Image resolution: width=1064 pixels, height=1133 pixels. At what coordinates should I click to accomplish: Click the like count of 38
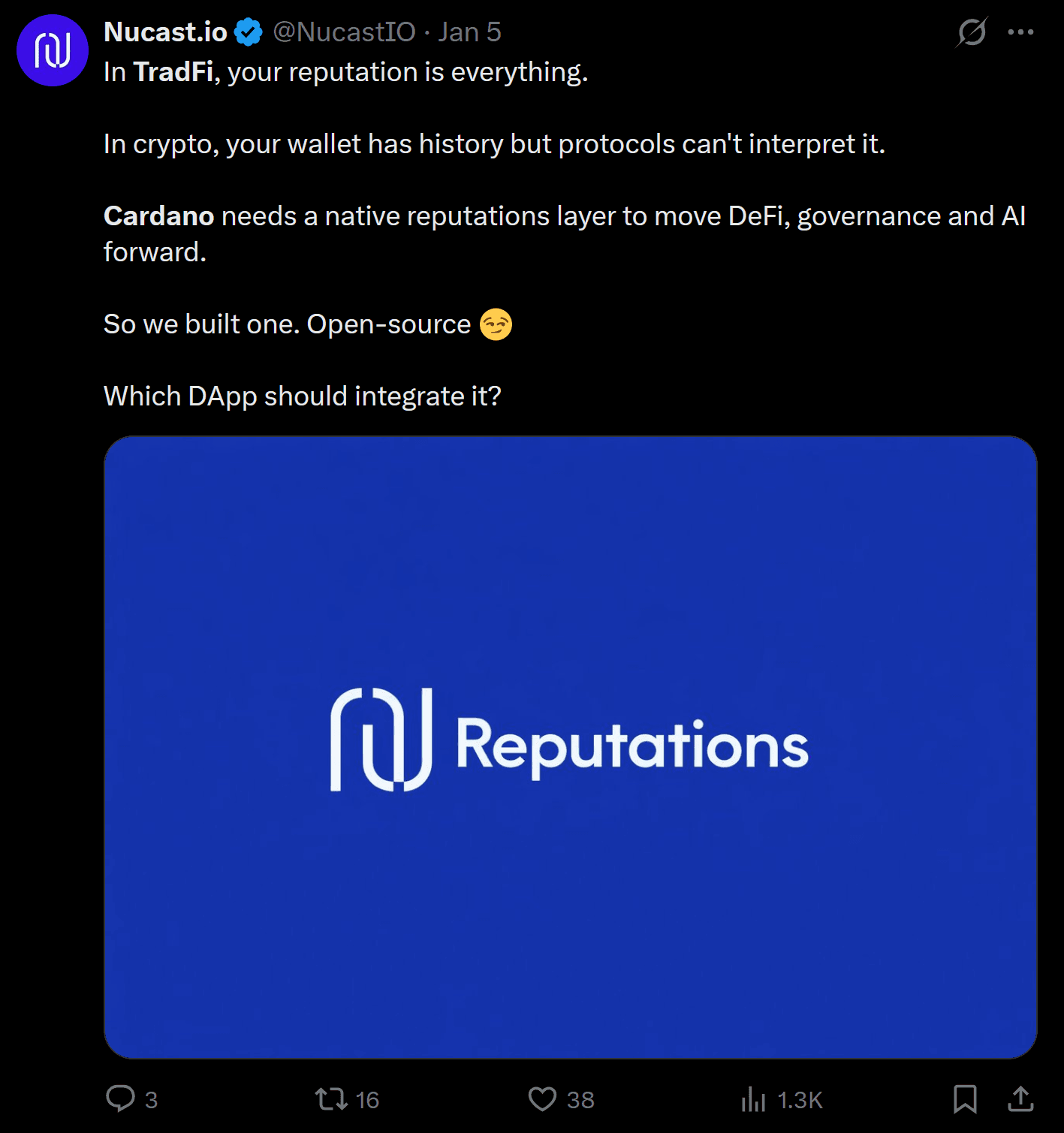click(x=580, y=1100)
